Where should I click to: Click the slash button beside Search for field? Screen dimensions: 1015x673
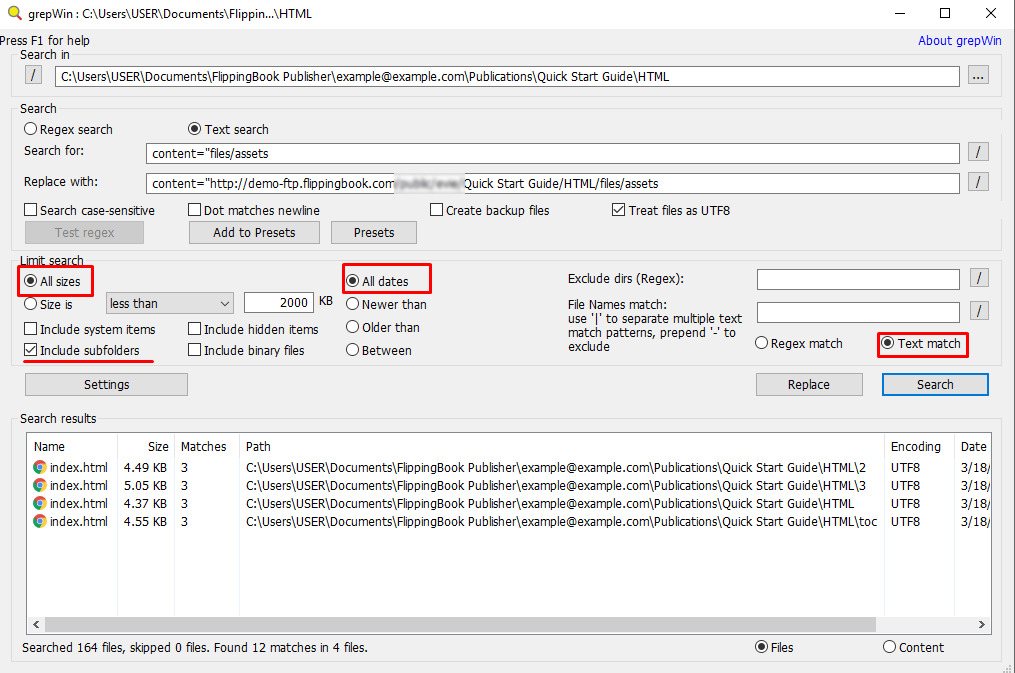[x=978, y=152]
